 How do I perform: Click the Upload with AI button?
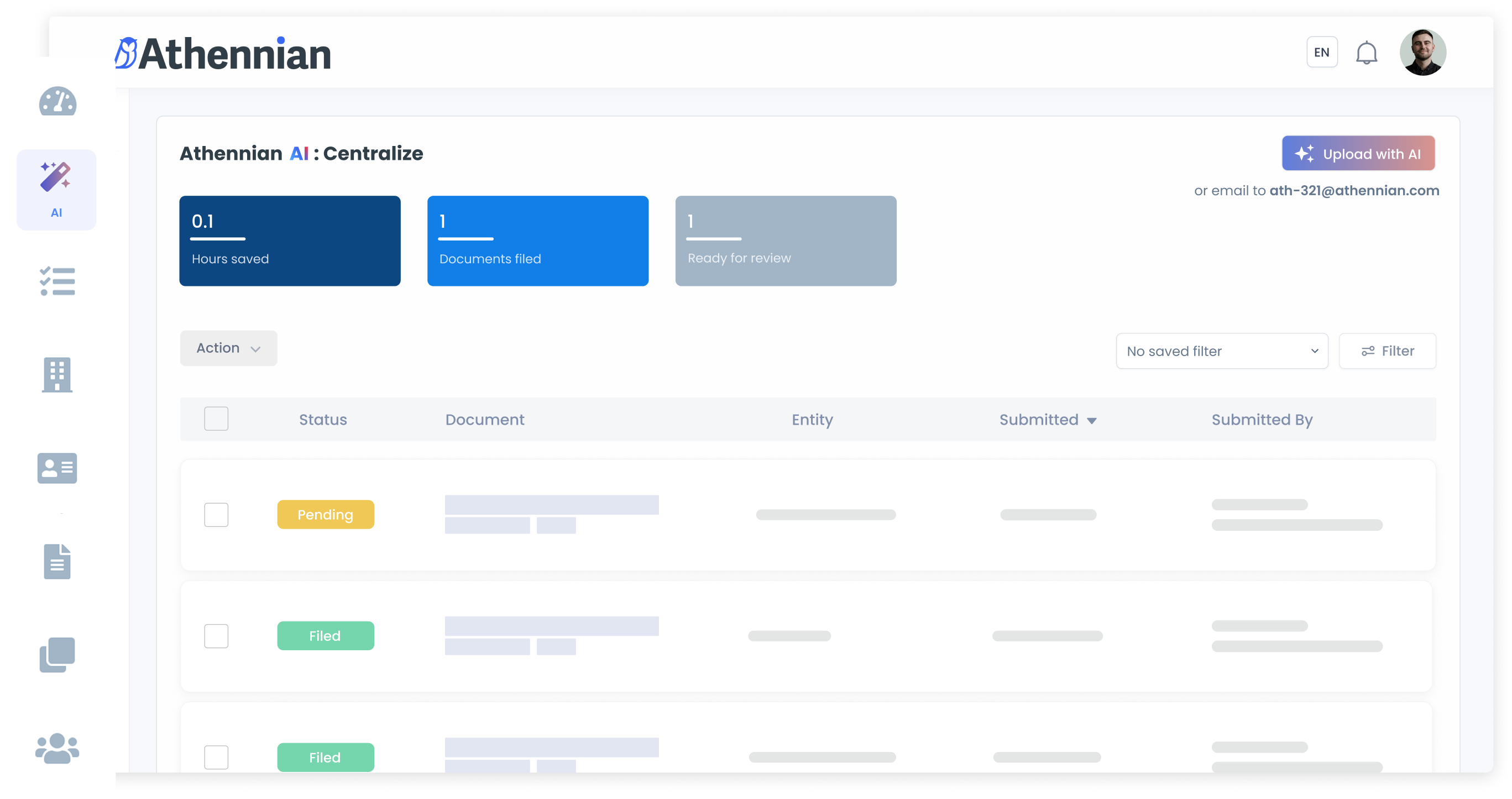point(1358,153)
